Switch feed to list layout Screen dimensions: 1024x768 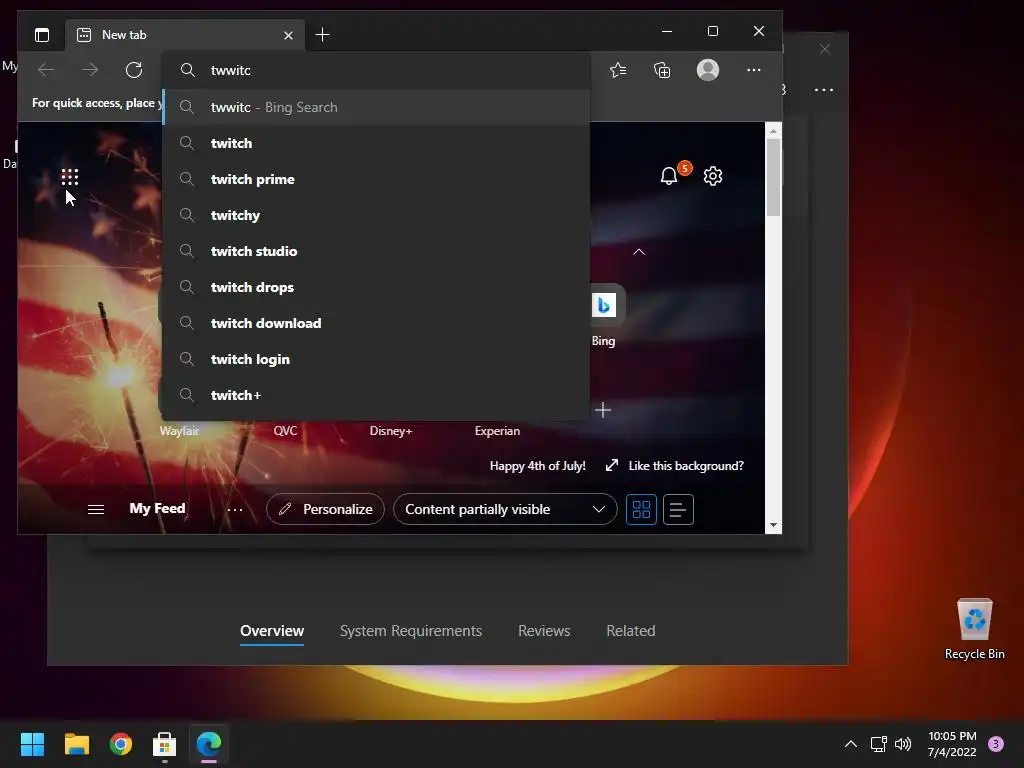[x=678, y=509]
